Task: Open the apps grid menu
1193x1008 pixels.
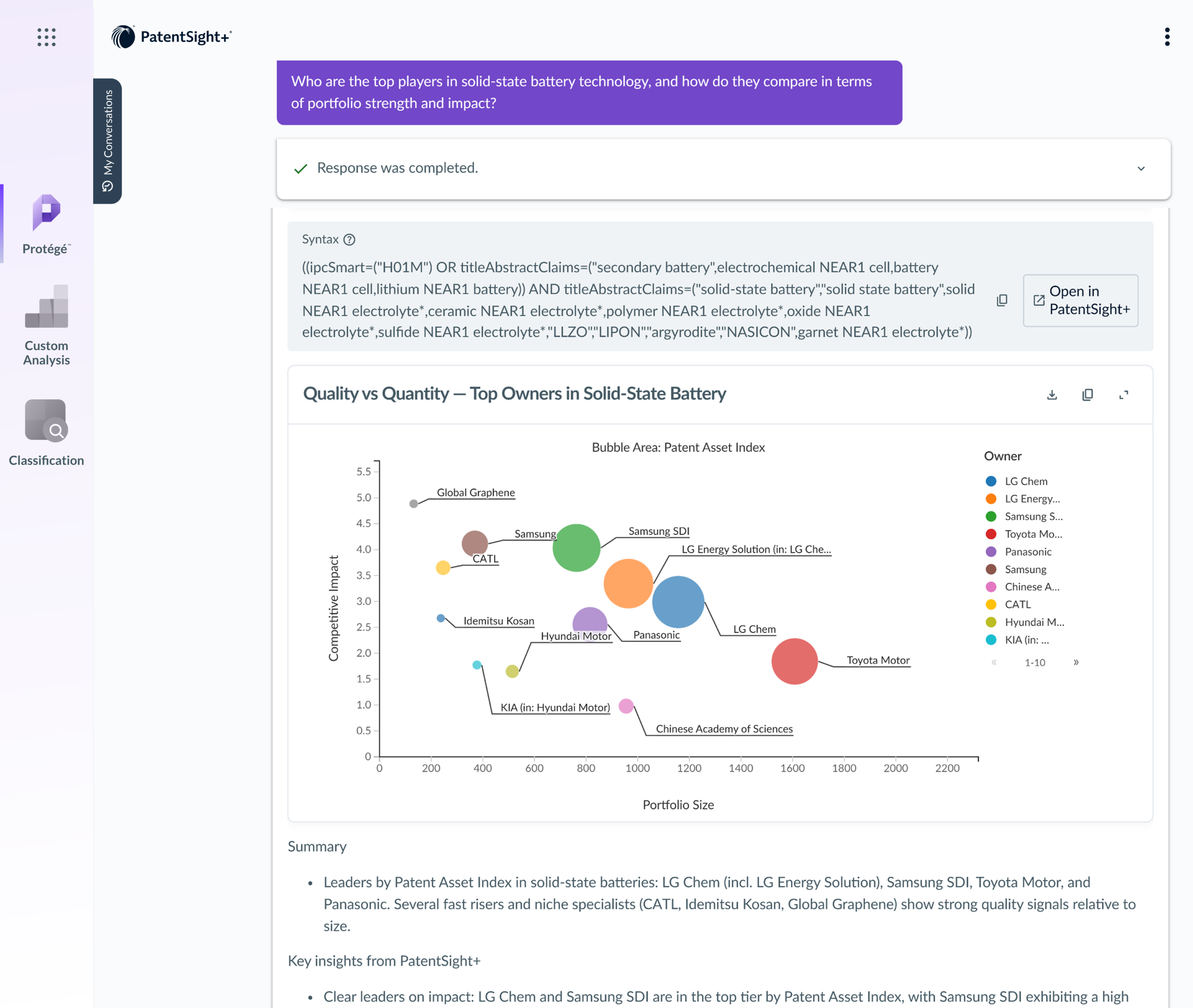Action: pyautogui.click(x=46, y=37)
